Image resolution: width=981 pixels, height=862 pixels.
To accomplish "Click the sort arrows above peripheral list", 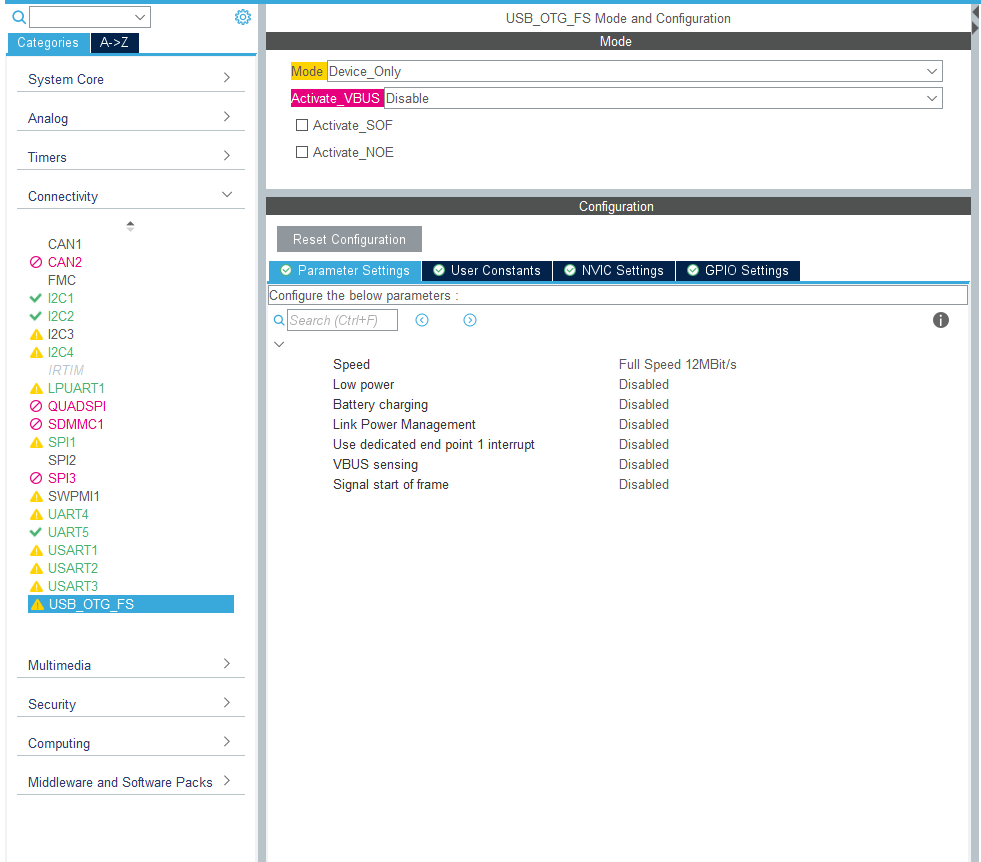I will (x=130, y=226).
